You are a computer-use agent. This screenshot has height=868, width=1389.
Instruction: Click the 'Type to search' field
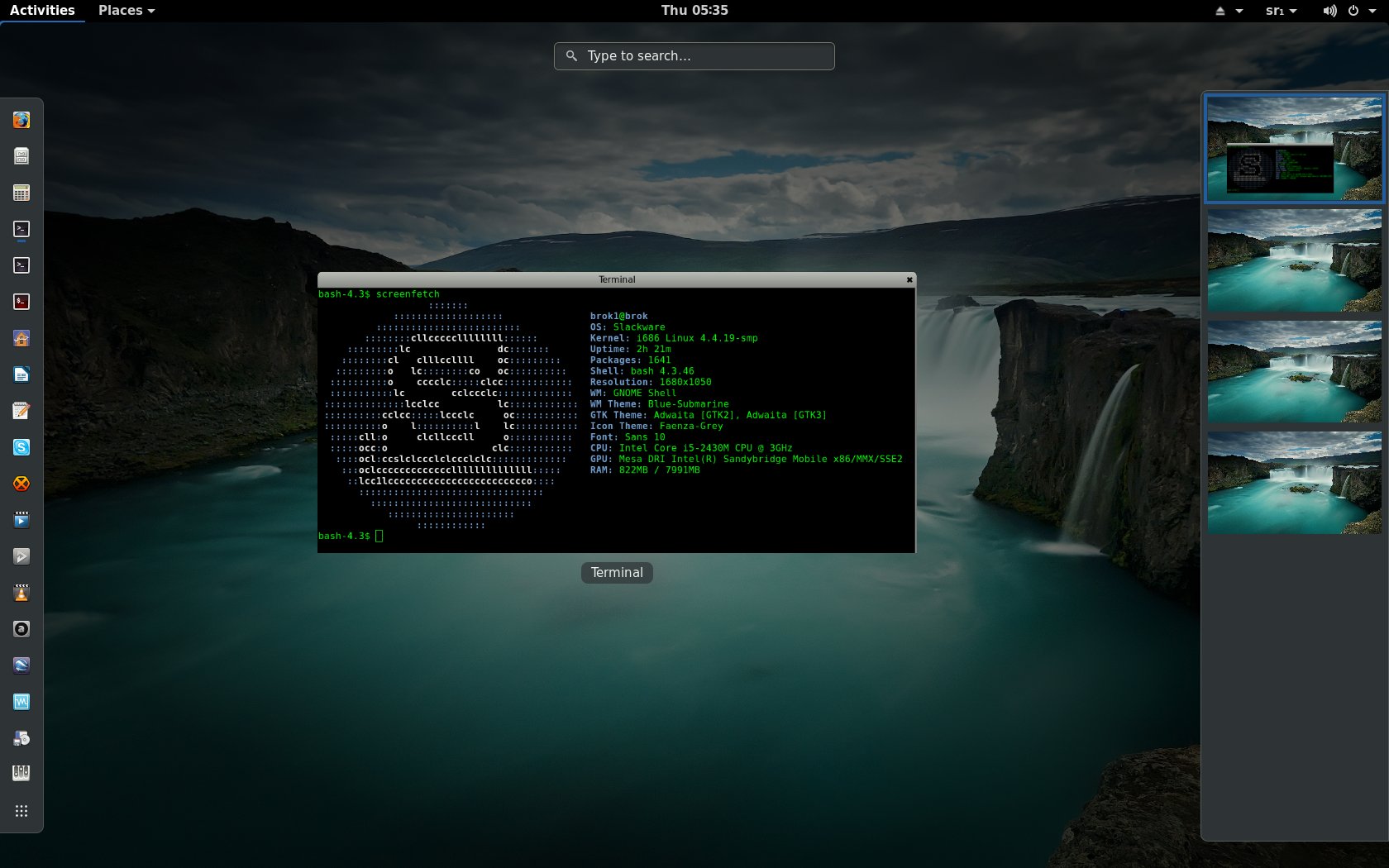point(694,56)
